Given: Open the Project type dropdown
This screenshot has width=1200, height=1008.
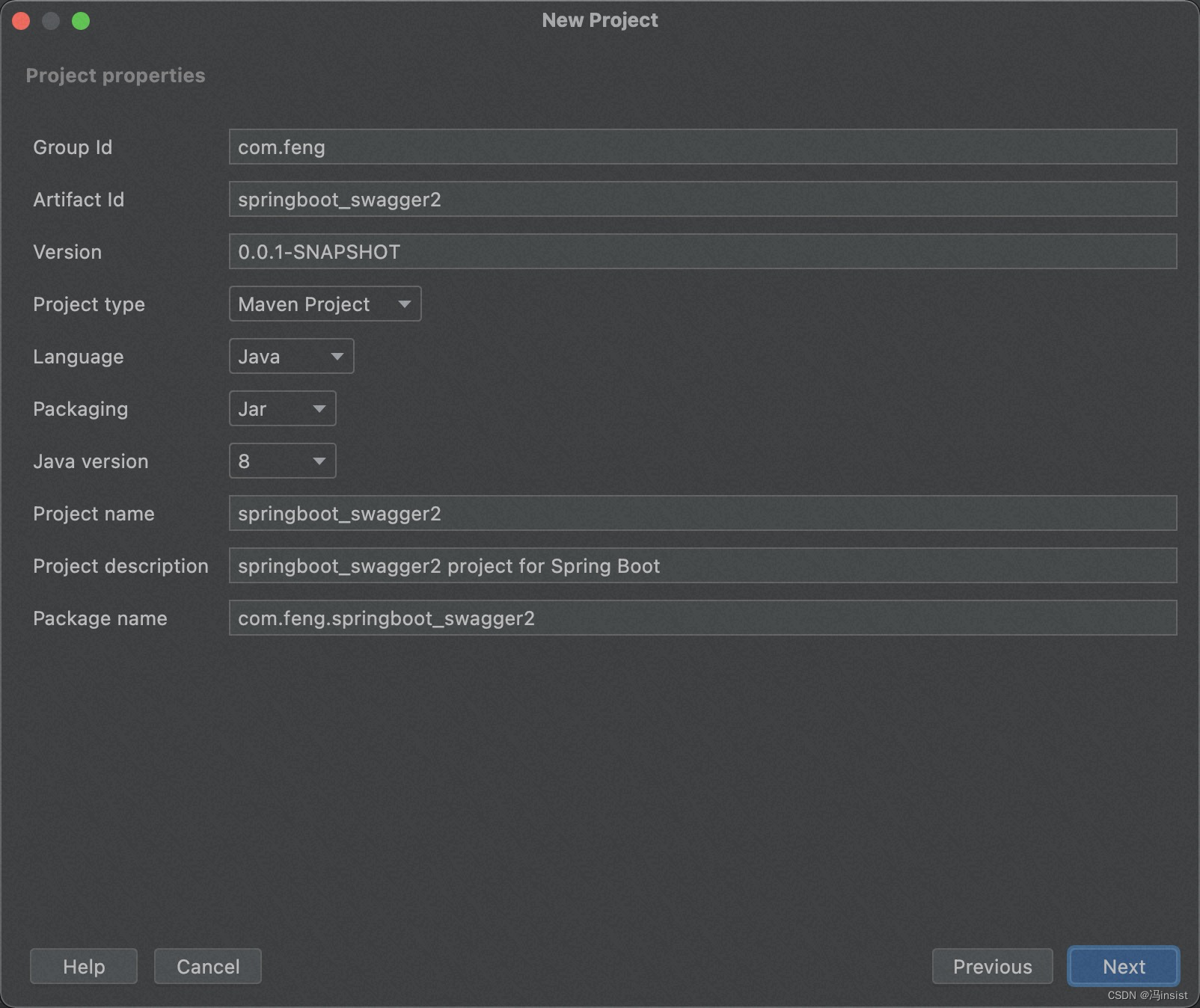Looking at the screenshot, I should point(325,304).
